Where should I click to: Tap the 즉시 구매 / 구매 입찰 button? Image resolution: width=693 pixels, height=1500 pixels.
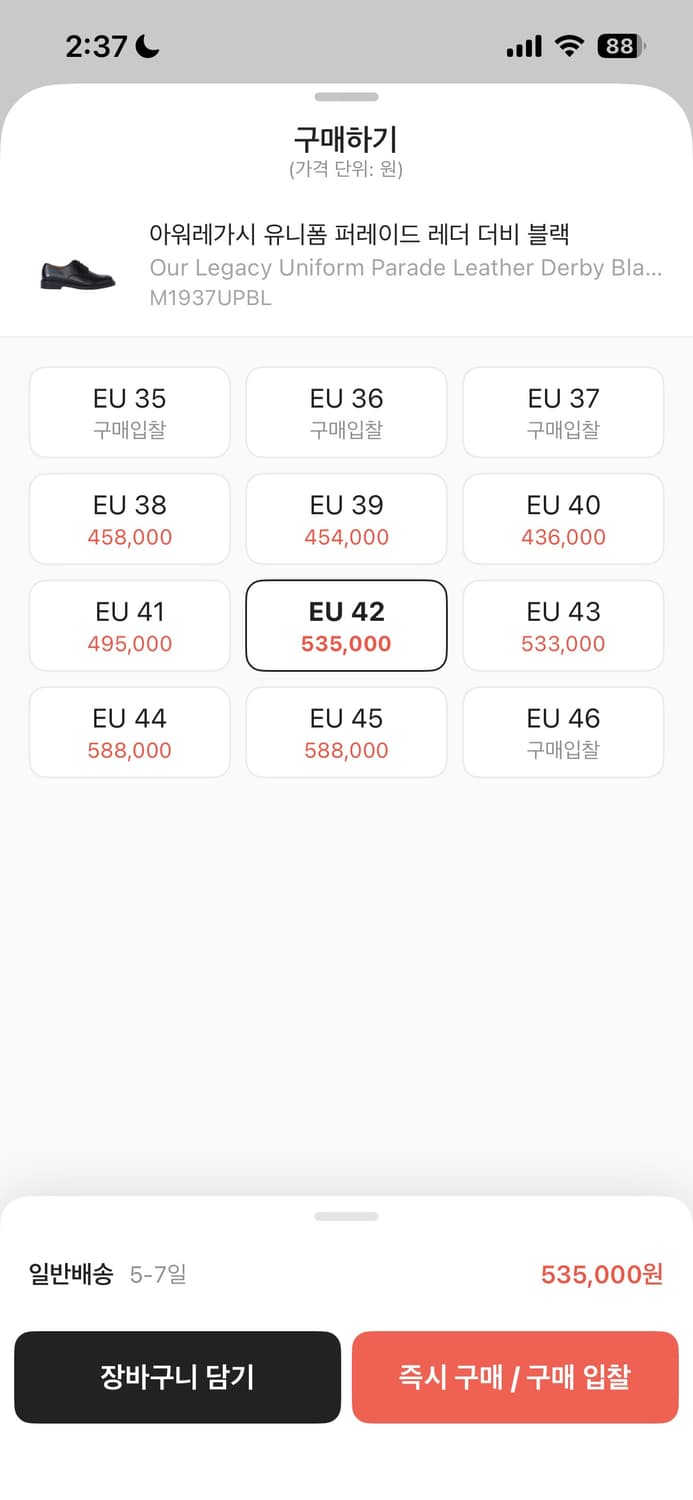pyautogui.click(x=515, y=1377)
